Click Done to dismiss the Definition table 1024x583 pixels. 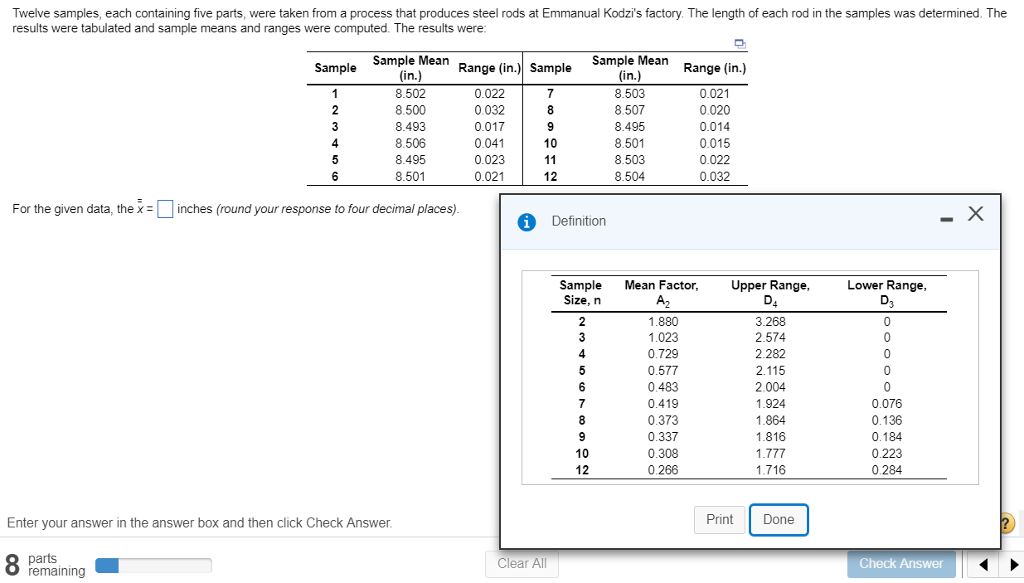pos(779,519)
